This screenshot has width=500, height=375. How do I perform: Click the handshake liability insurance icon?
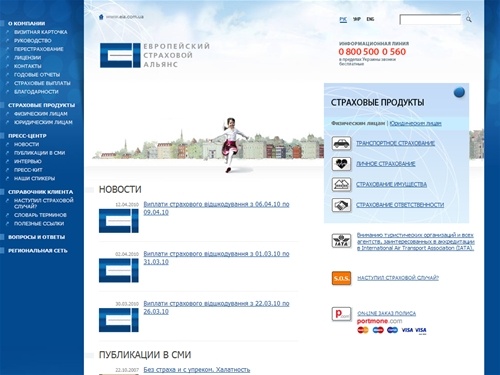coord(341,205)
